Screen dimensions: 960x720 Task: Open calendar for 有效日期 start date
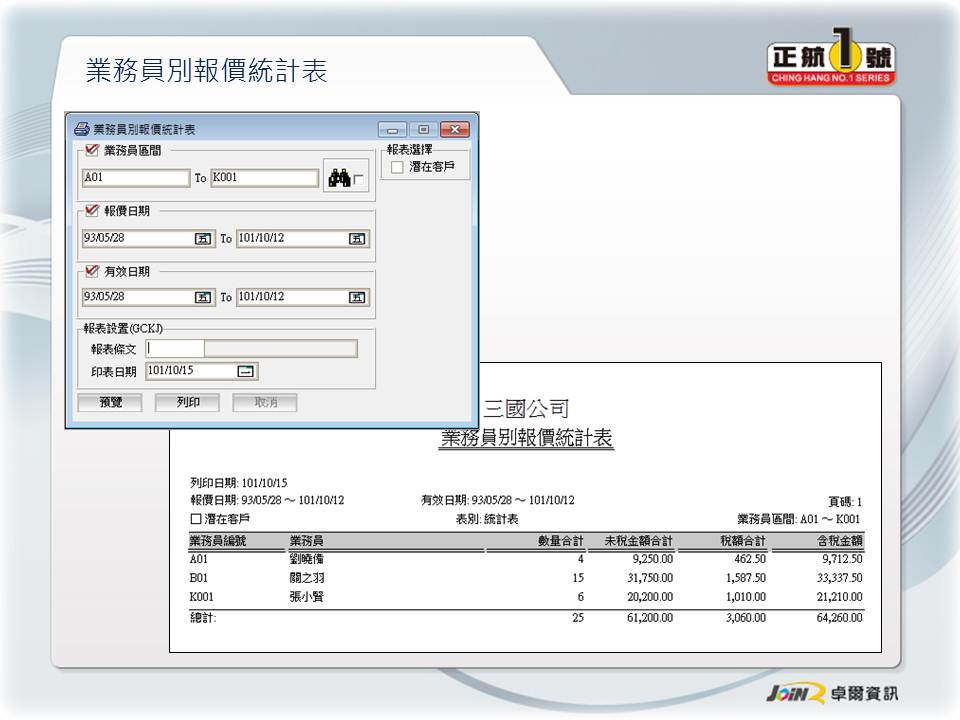(x=203, y=297)
